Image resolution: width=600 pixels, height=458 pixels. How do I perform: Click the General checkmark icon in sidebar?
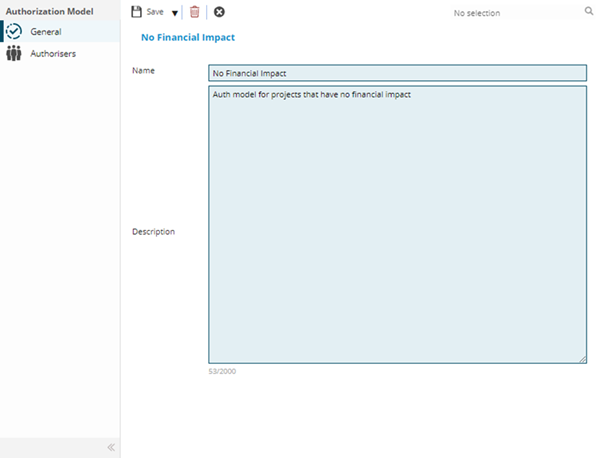click(x=14, y=32)
